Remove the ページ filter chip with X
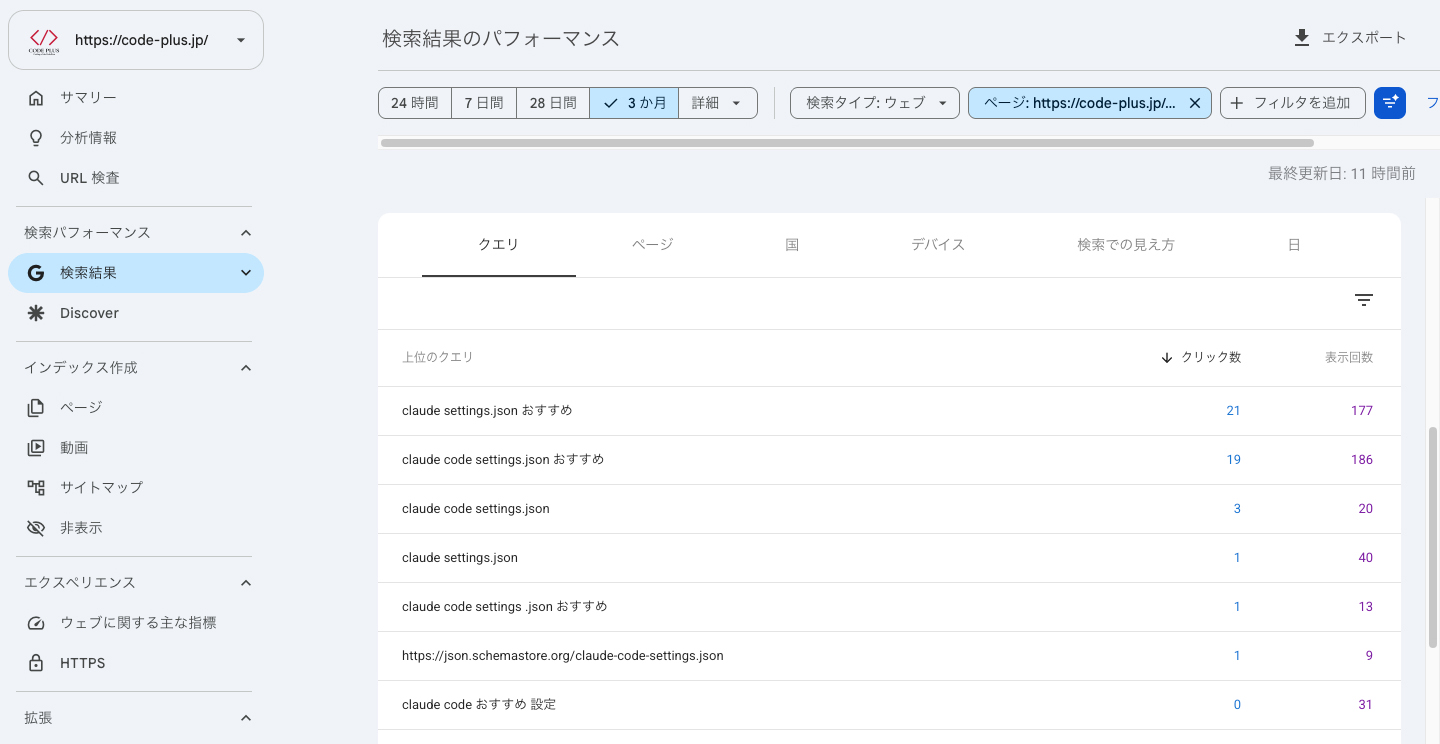Screen dimensions: 1440x744 1194,103
